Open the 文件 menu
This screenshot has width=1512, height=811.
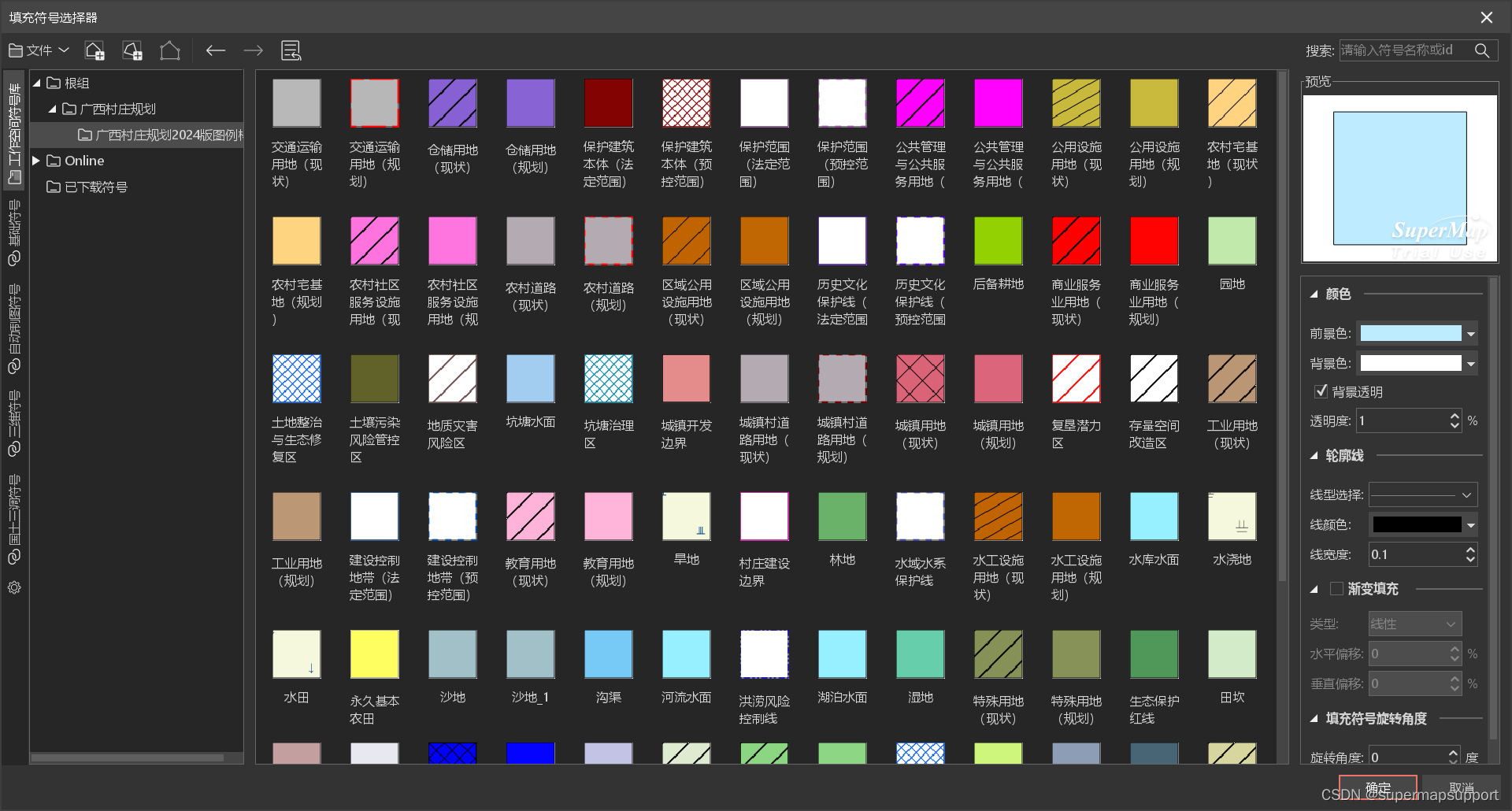(x=39, y=50)
